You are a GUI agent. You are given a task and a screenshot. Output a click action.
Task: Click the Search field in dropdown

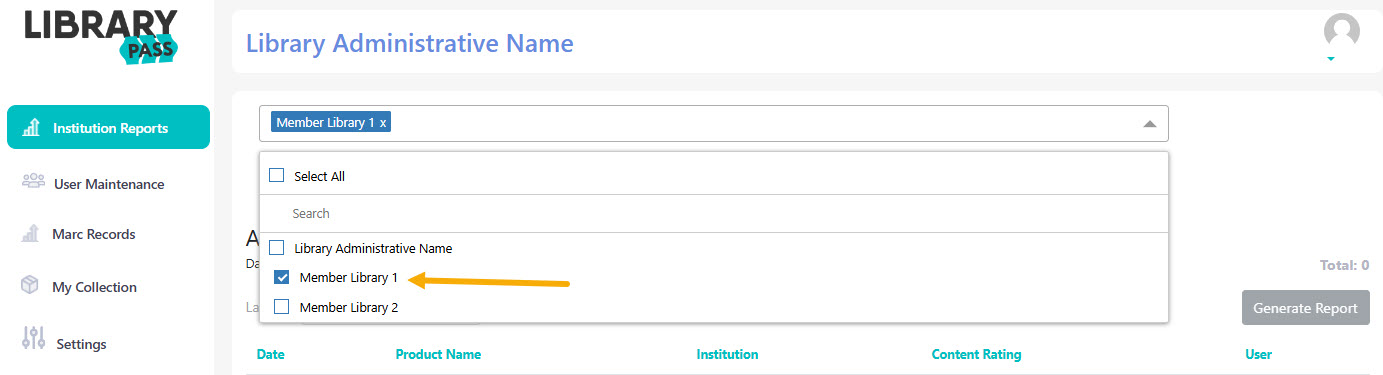click(714, 213)
